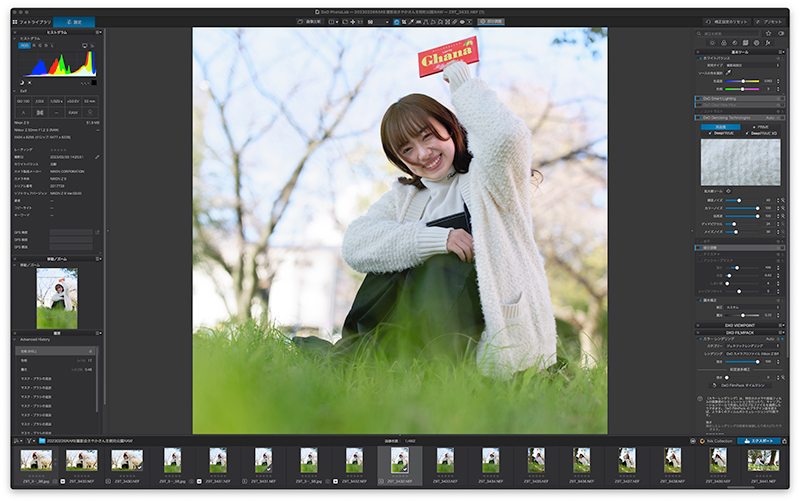Click the blue エクスポート export button
800x502 pixels.
[759, 441]
